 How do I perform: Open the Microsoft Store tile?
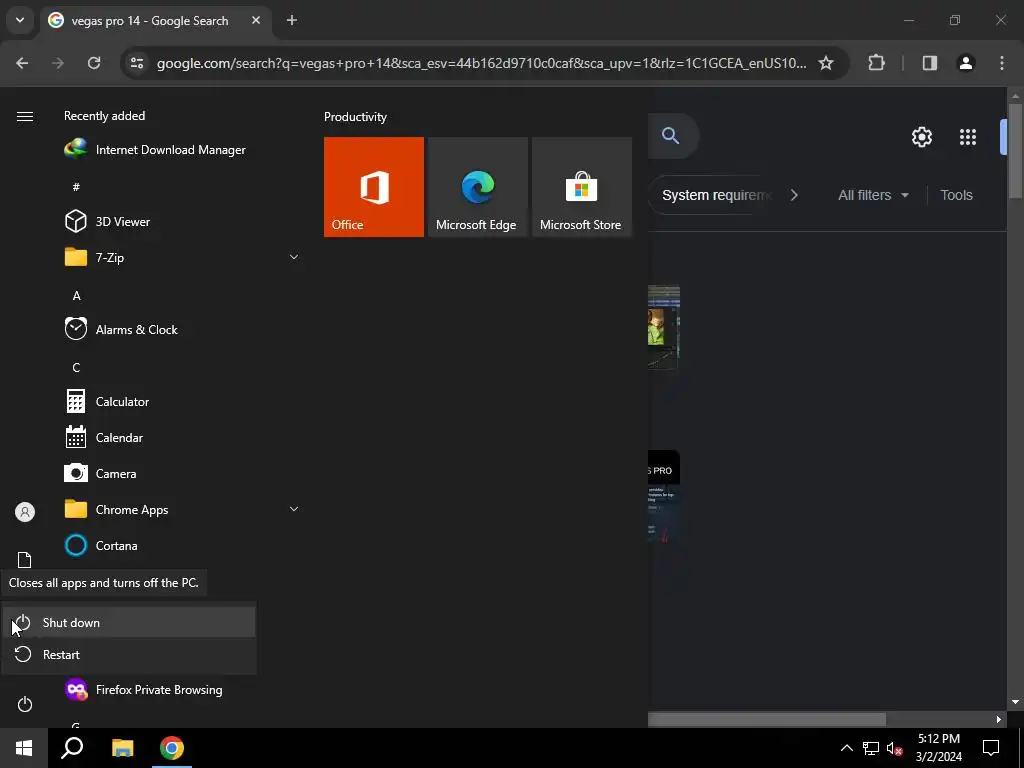click(x=582, y=187)
